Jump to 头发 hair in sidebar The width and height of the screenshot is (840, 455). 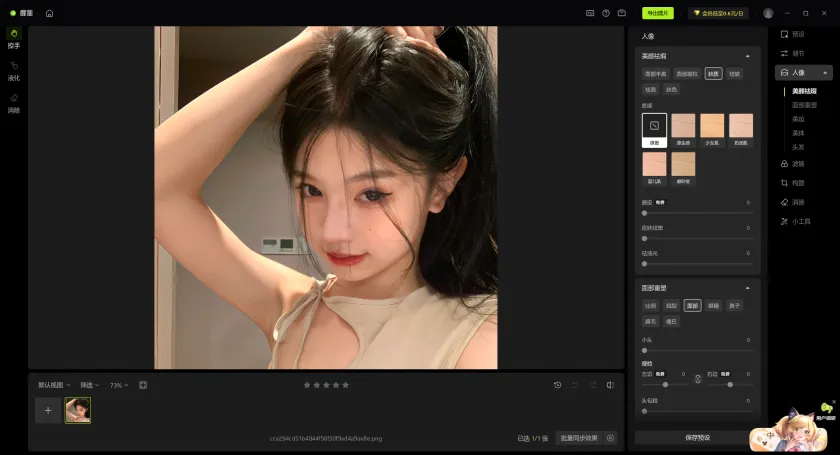coord(798,147)
